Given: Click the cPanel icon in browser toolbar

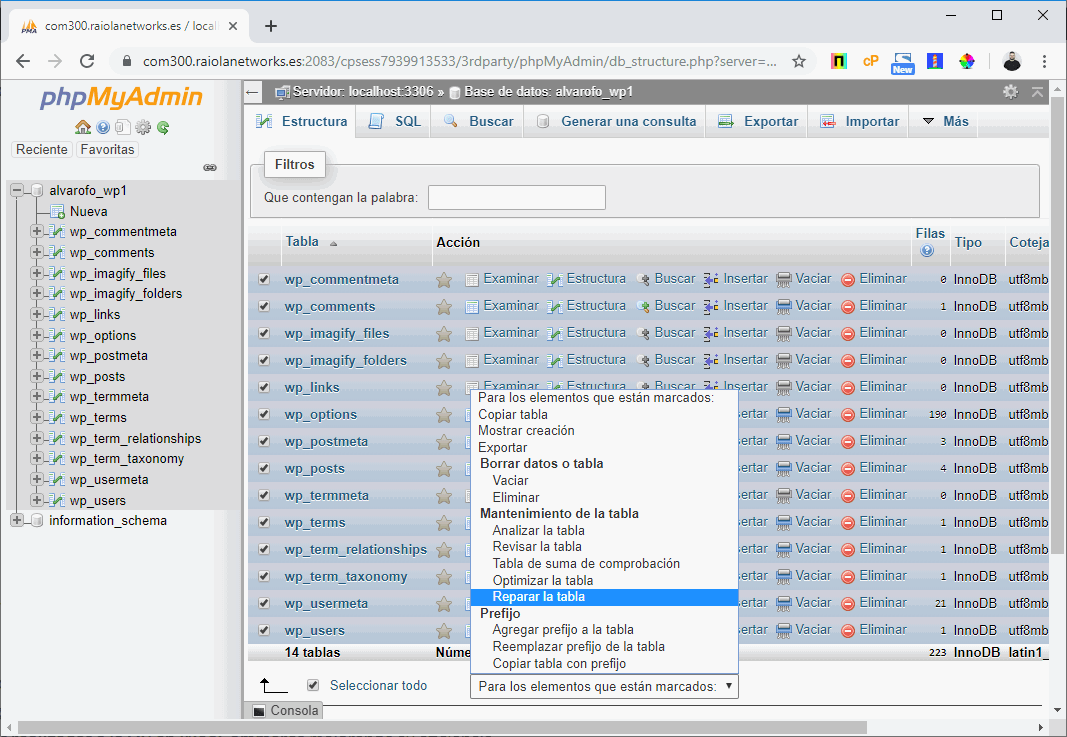Looking at the screenshot, I should coord(869,61).
